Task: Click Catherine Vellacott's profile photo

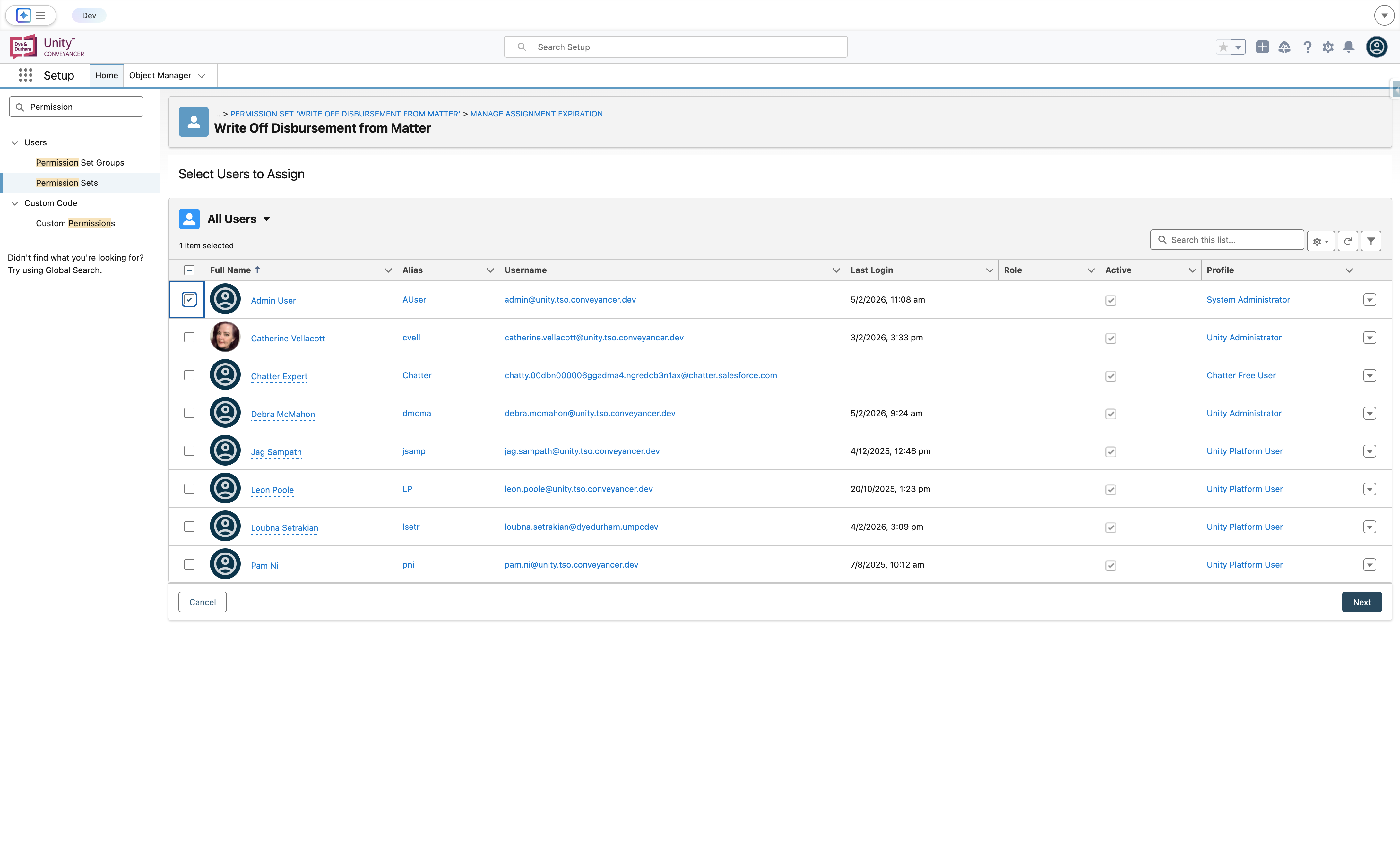Action: (x=225, y=337)
